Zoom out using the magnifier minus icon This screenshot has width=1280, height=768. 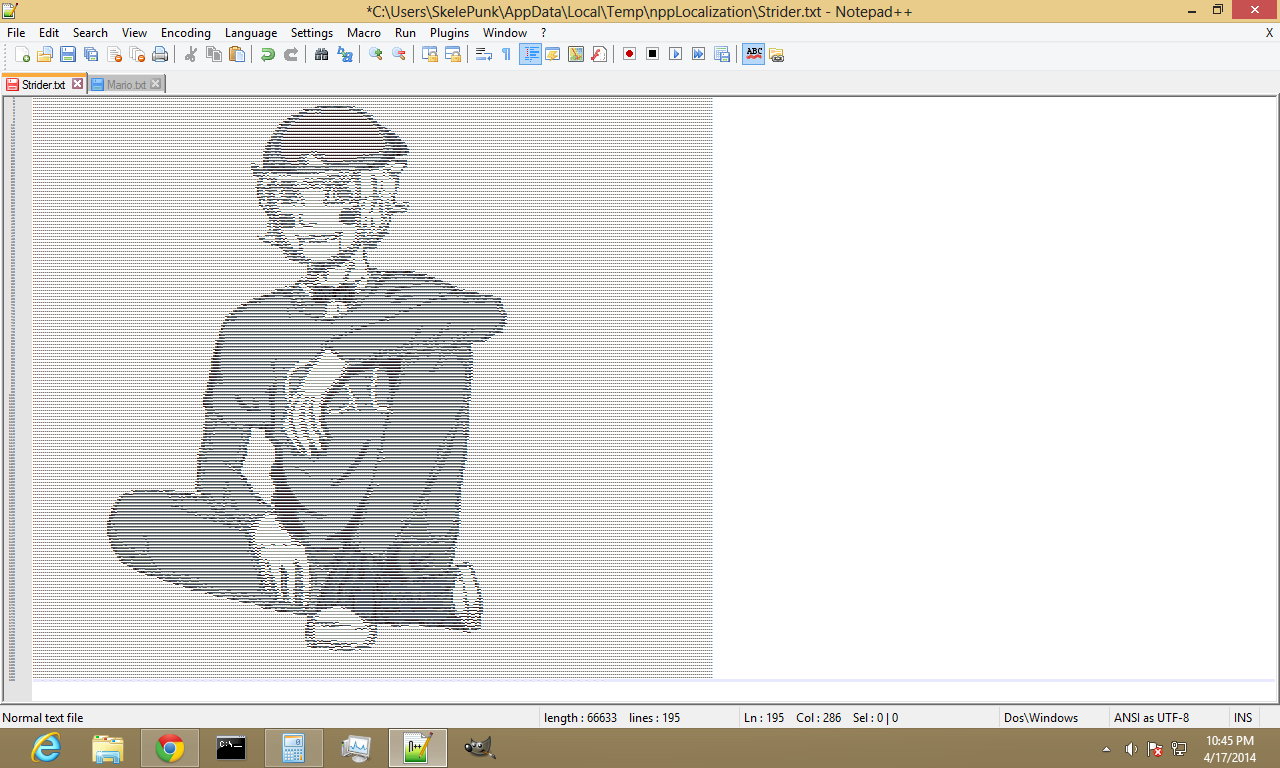pyautogui.click(x=399, y=54)
